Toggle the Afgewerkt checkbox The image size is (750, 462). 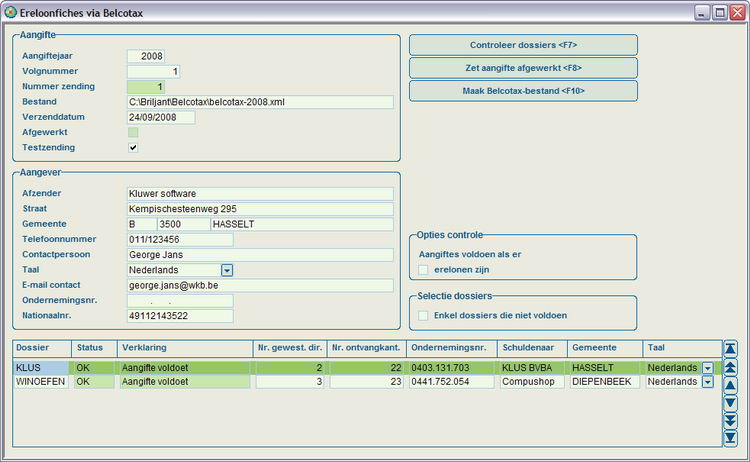(x=133, y=132)
